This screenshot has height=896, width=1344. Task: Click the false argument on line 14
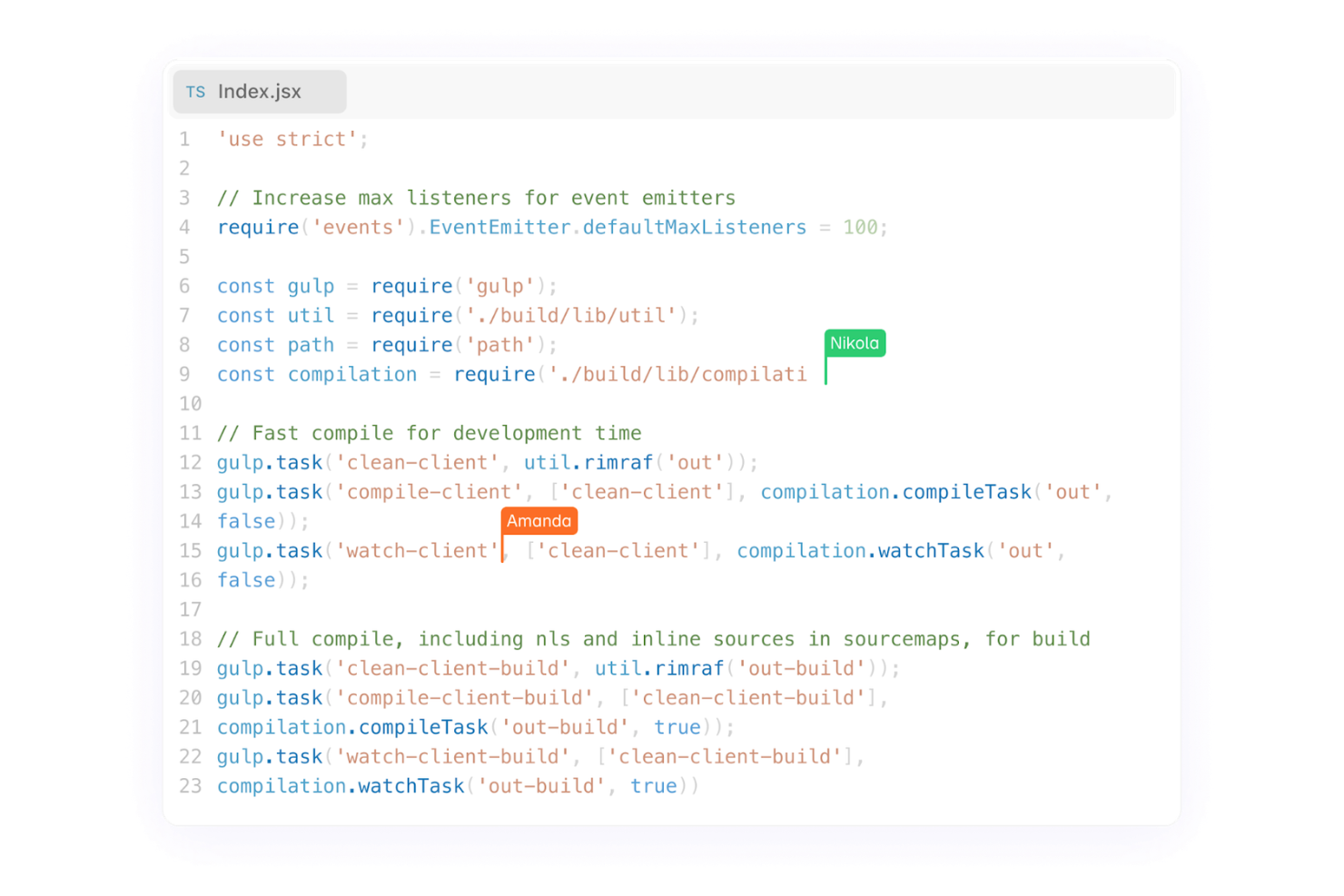tap(245, 521)
